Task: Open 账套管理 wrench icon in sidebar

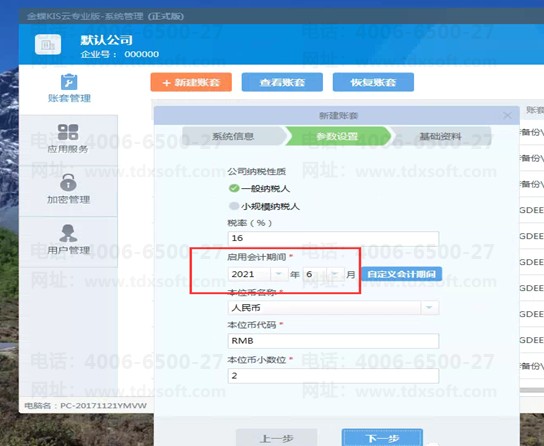Action: click(69, 82)
